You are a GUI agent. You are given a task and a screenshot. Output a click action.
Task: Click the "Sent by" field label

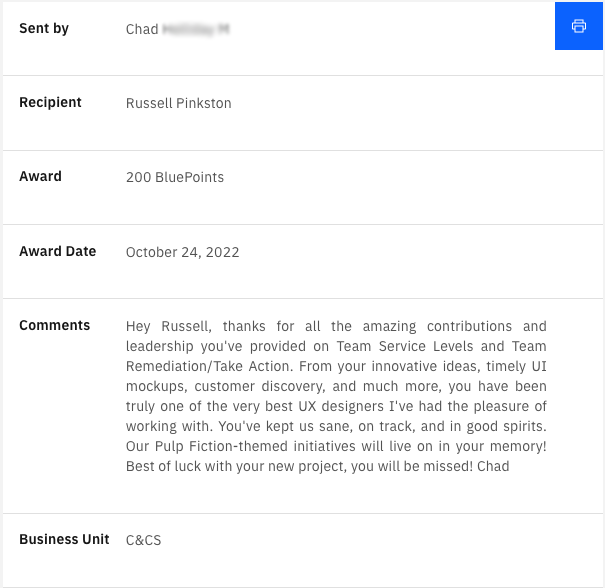click(x=44, y=28)
